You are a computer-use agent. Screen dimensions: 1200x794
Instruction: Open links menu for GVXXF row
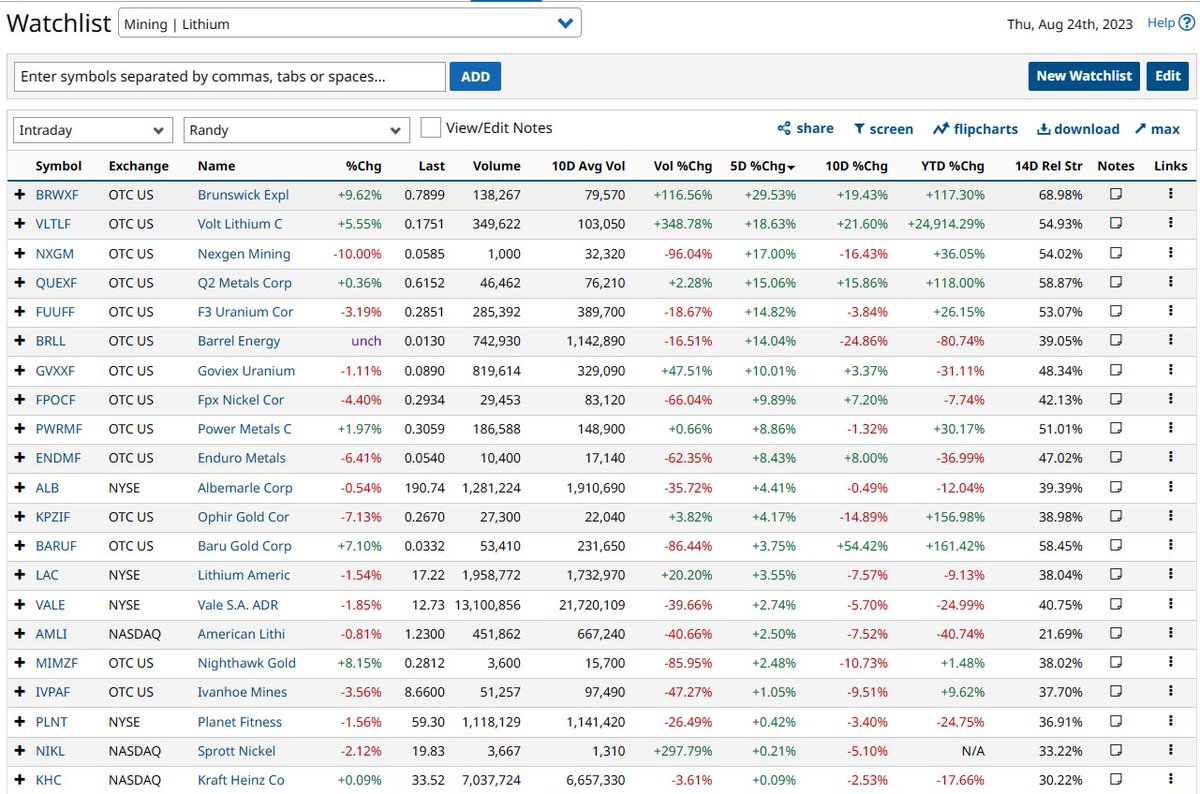coord(1170,370)
